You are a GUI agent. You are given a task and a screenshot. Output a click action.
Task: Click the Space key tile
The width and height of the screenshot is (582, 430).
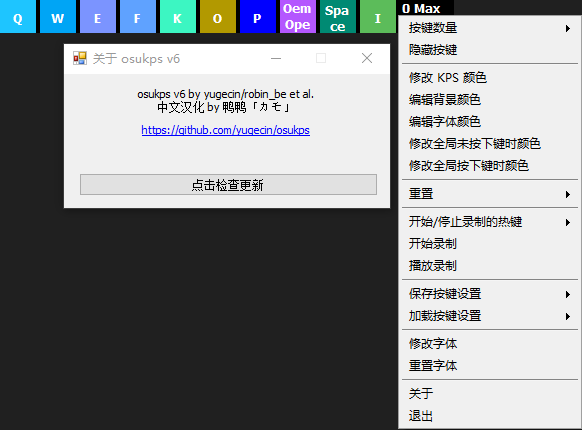[x=338, y=16]
